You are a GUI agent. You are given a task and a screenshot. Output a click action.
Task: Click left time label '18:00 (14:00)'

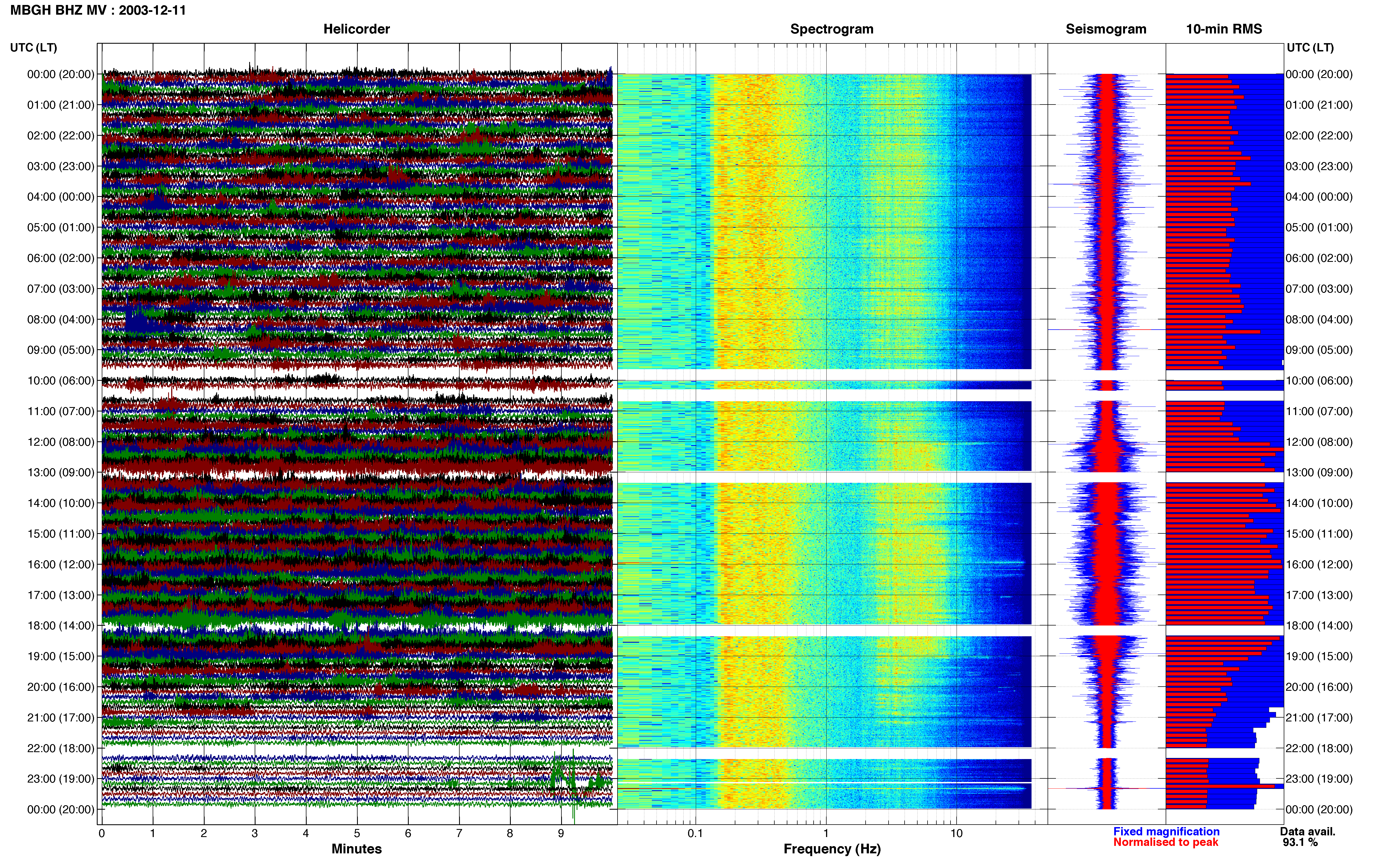[61, 626]
